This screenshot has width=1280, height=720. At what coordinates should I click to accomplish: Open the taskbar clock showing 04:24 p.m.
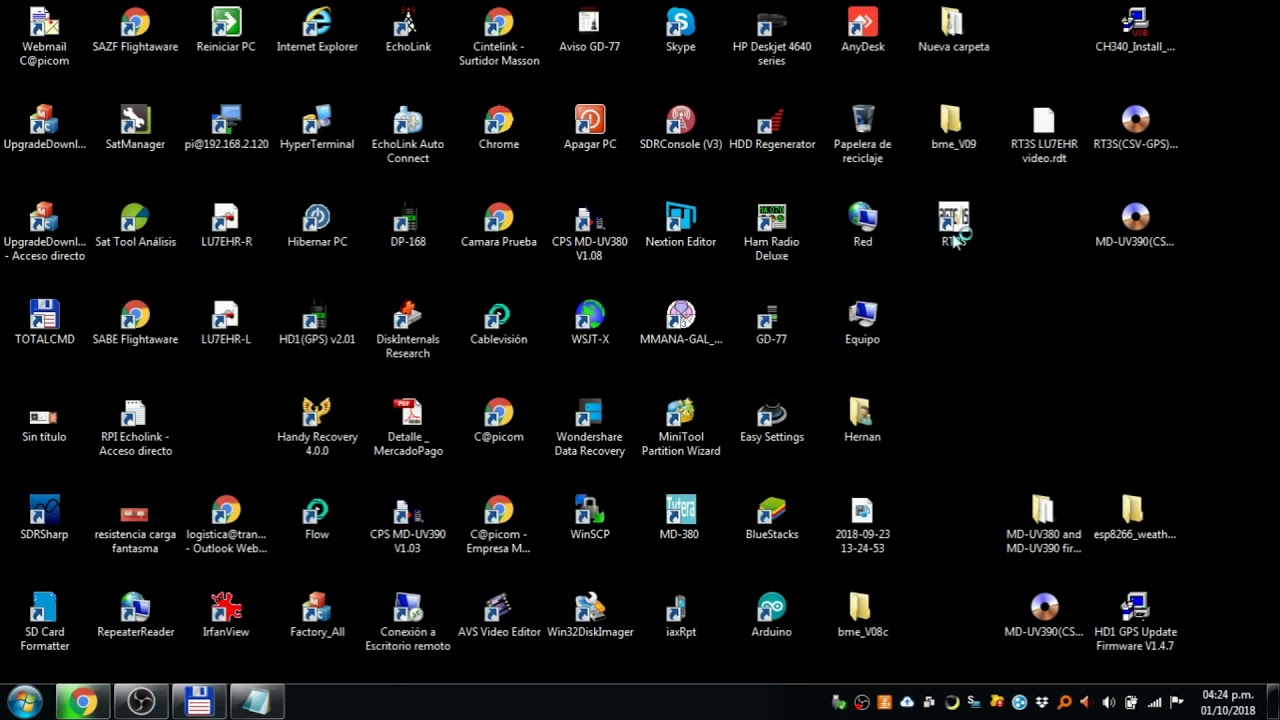(x=1228, y=702)
